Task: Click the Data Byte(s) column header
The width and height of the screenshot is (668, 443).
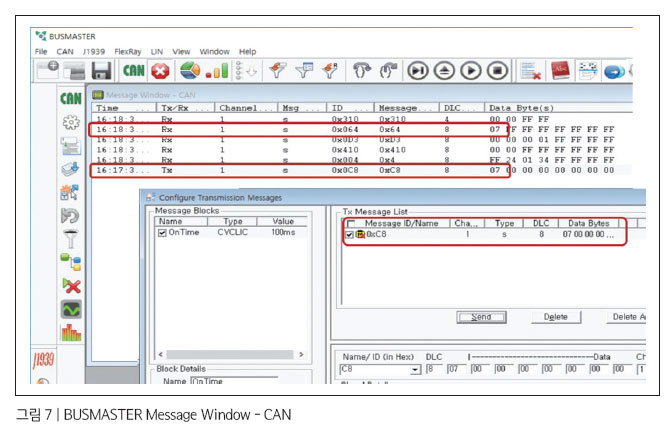Action: pos(558,108)
